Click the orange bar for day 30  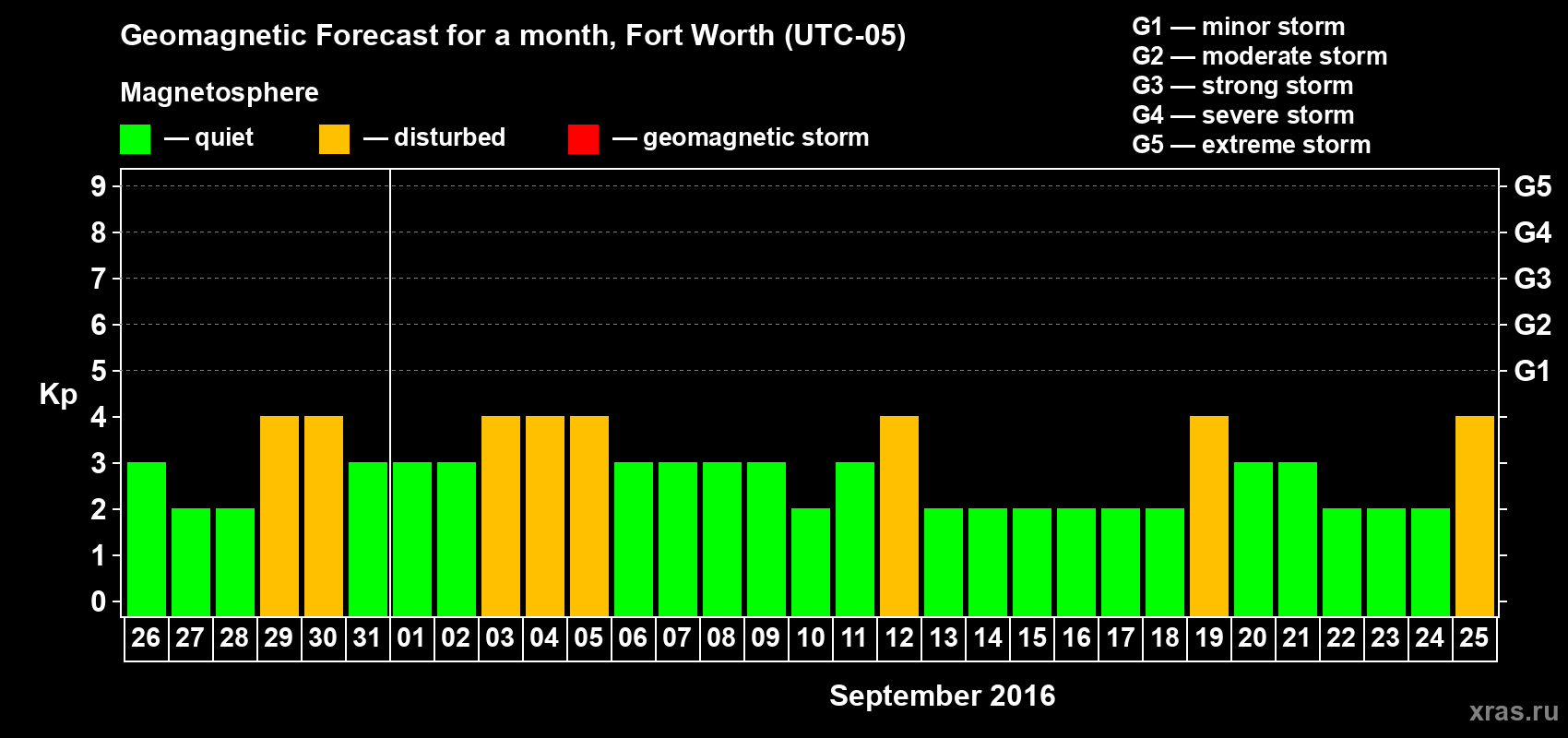324,516
